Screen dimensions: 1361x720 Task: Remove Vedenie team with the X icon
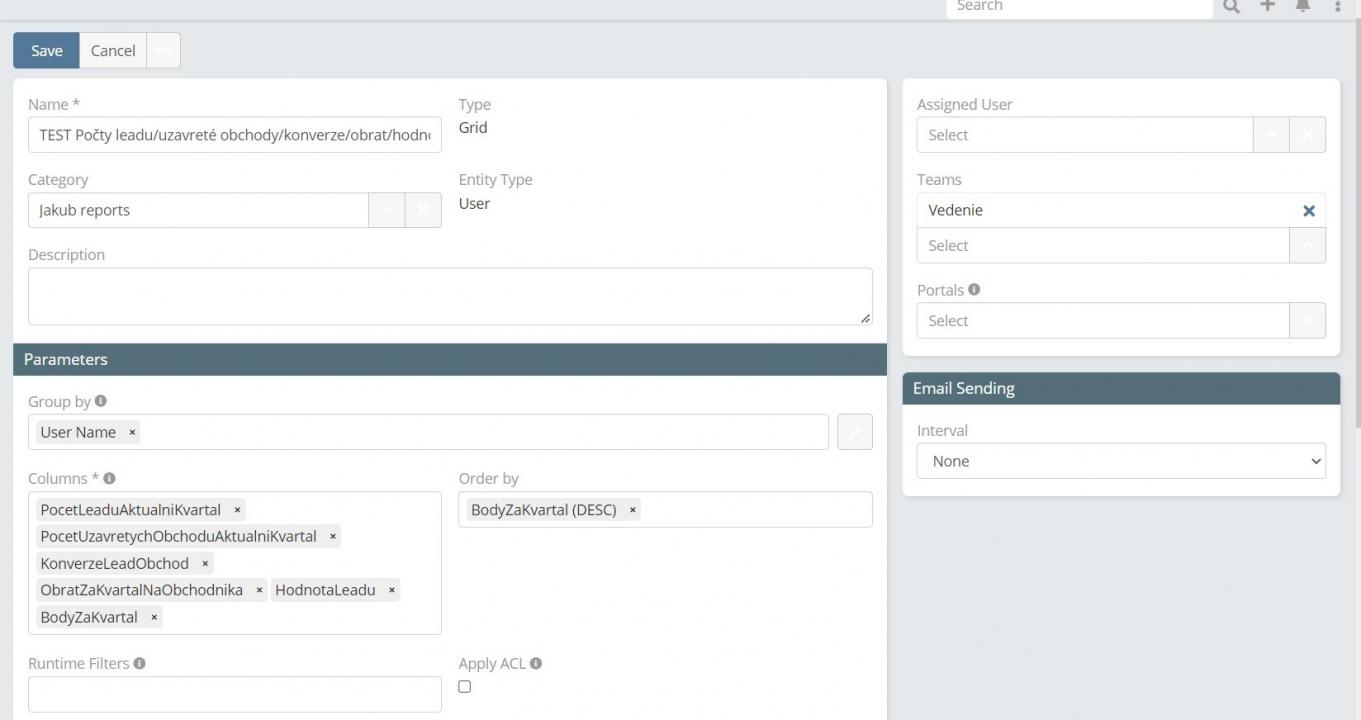1308,211
